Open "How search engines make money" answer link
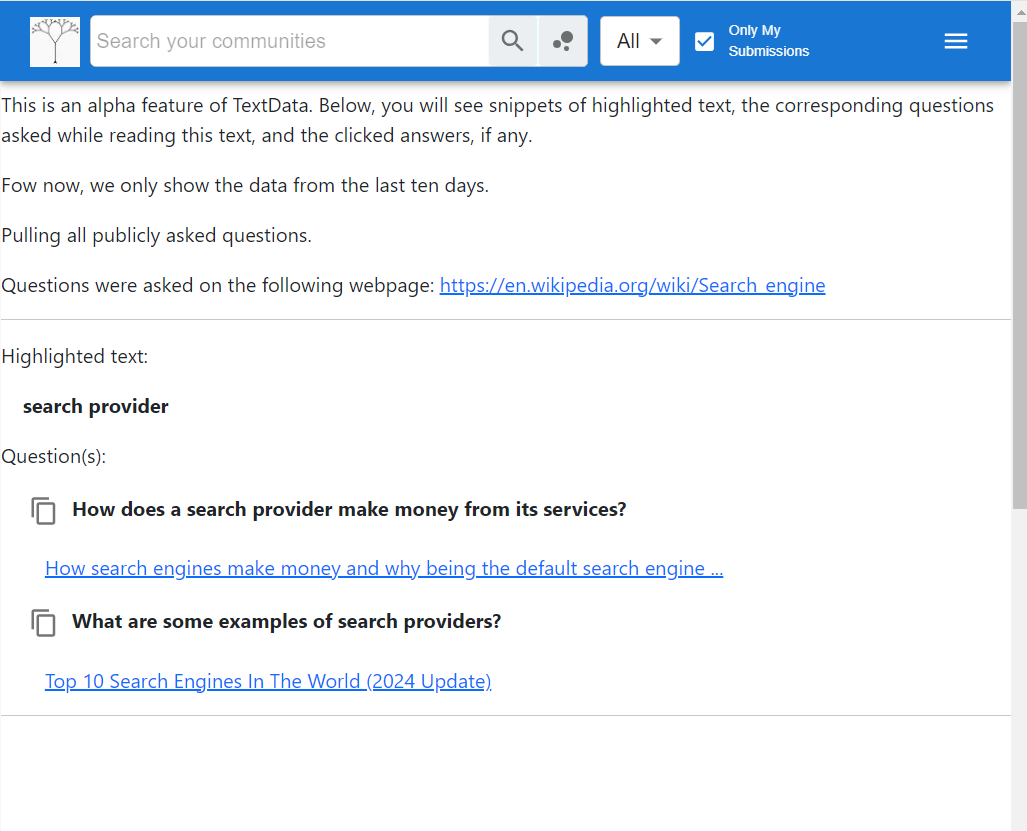1027x831 pixels. point(384,569)
